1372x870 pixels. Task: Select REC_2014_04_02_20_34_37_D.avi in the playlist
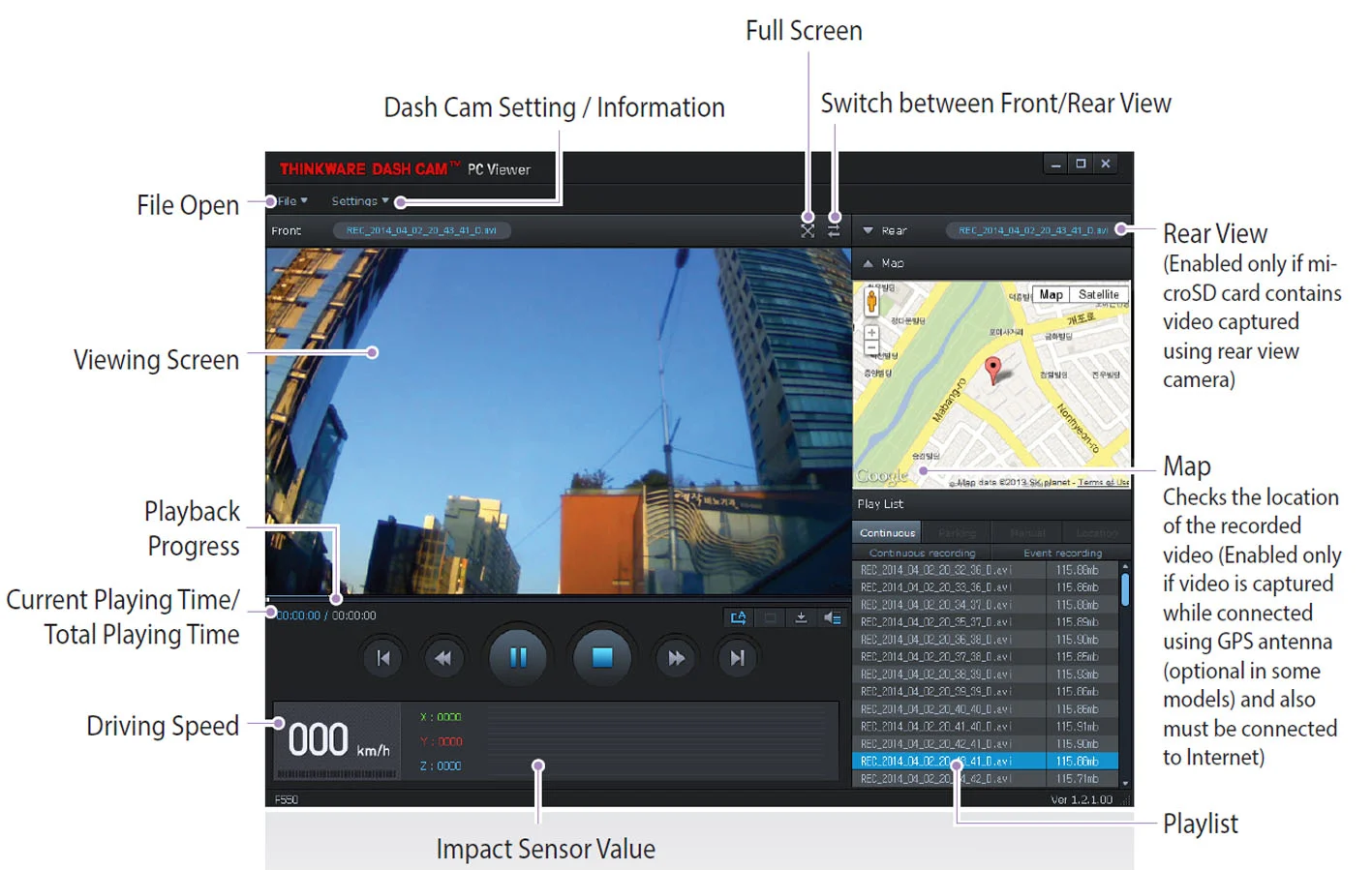point(986,605)
